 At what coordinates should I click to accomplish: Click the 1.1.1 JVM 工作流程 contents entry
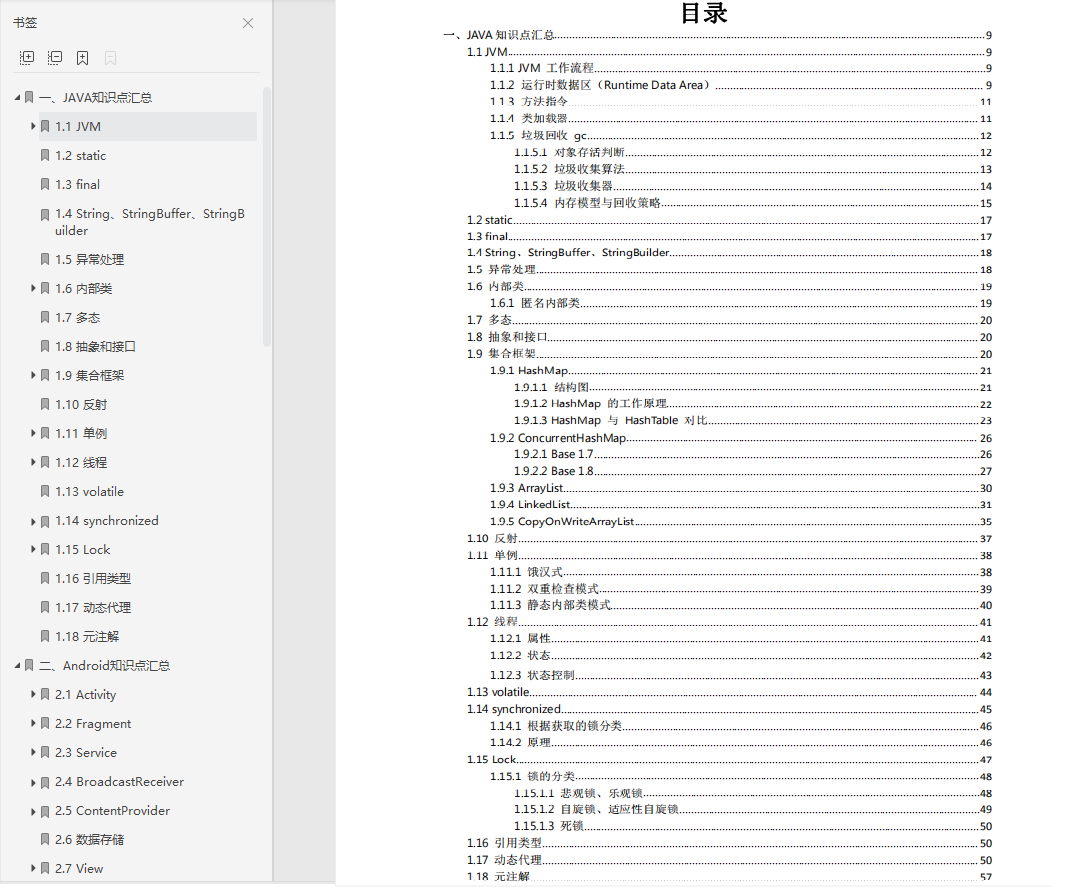tap(740, 68)
